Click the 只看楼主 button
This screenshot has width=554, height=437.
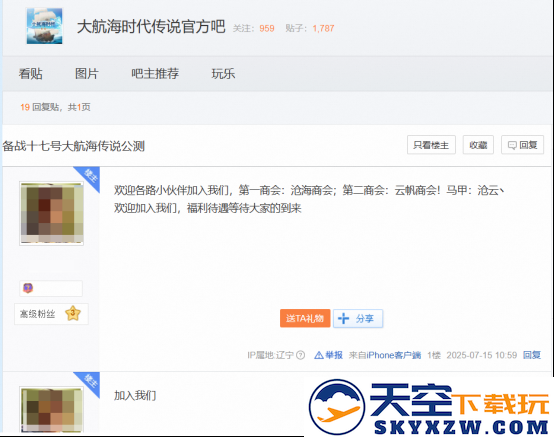coord(431,145)
